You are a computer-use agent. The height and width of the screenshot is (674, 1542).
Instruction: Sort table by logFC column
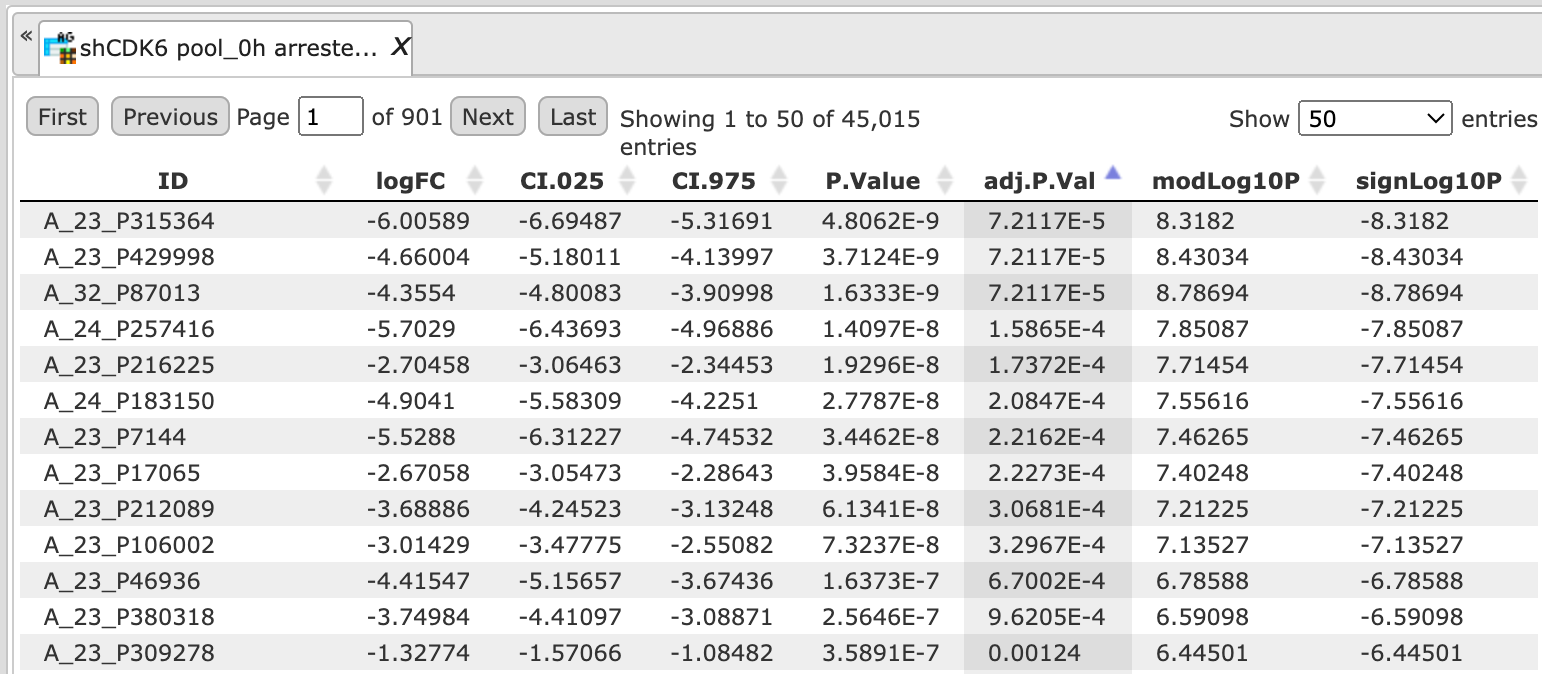pos(475,181)
